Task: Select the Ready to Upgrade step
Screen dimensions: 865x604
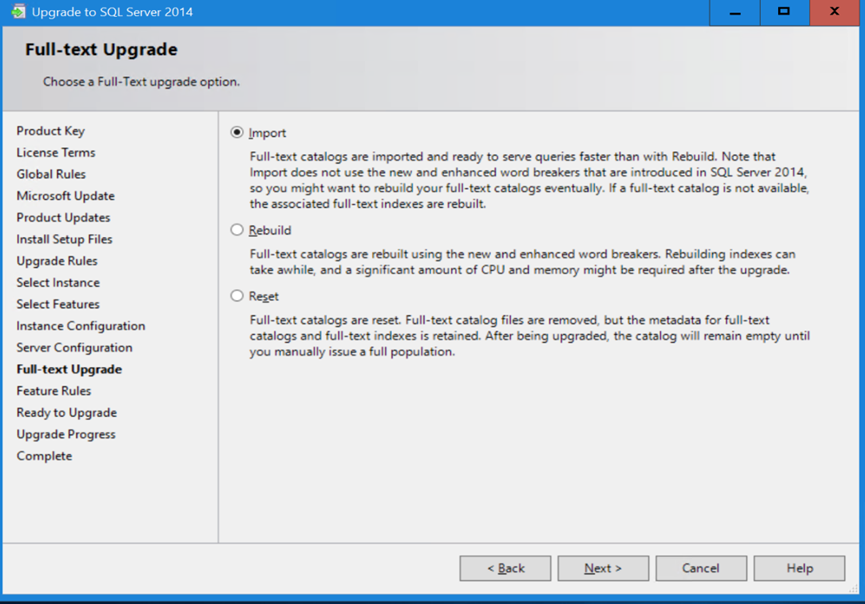Action: [x=67, y=413]
